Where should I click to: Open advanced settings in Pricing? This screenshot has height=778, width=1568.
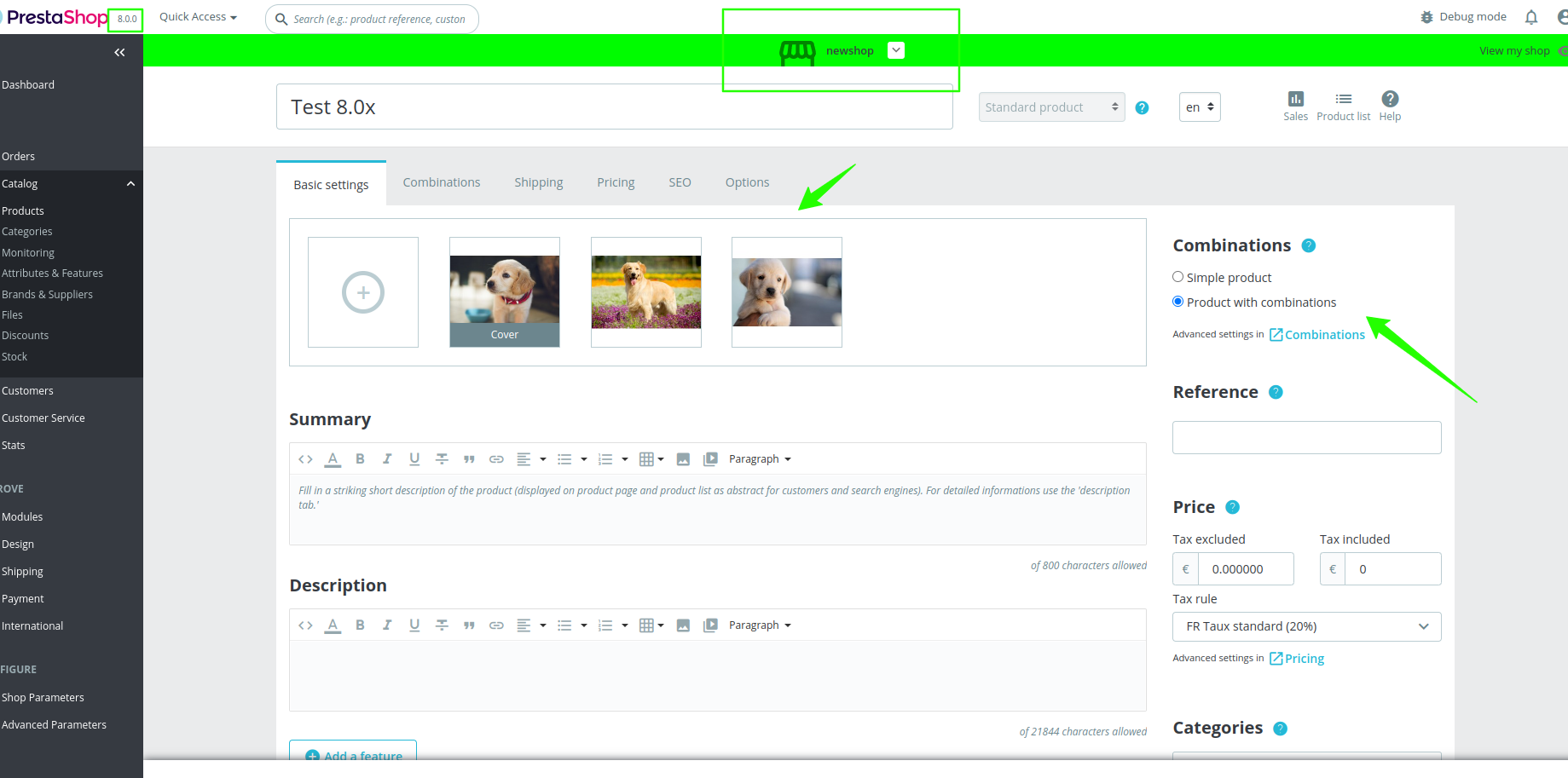(1297, 658)
